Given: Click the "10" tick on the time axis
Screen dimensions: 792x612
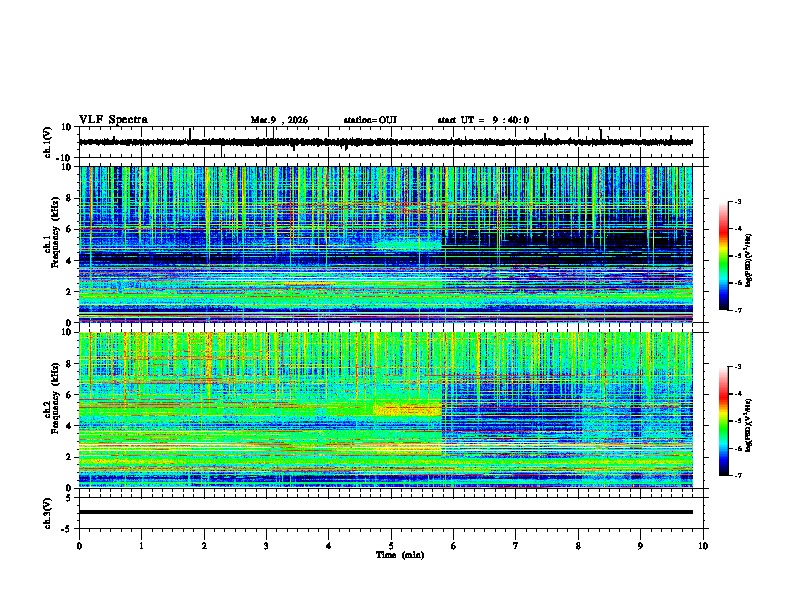Looking at the screenshot, I should (x=703, y=546).
